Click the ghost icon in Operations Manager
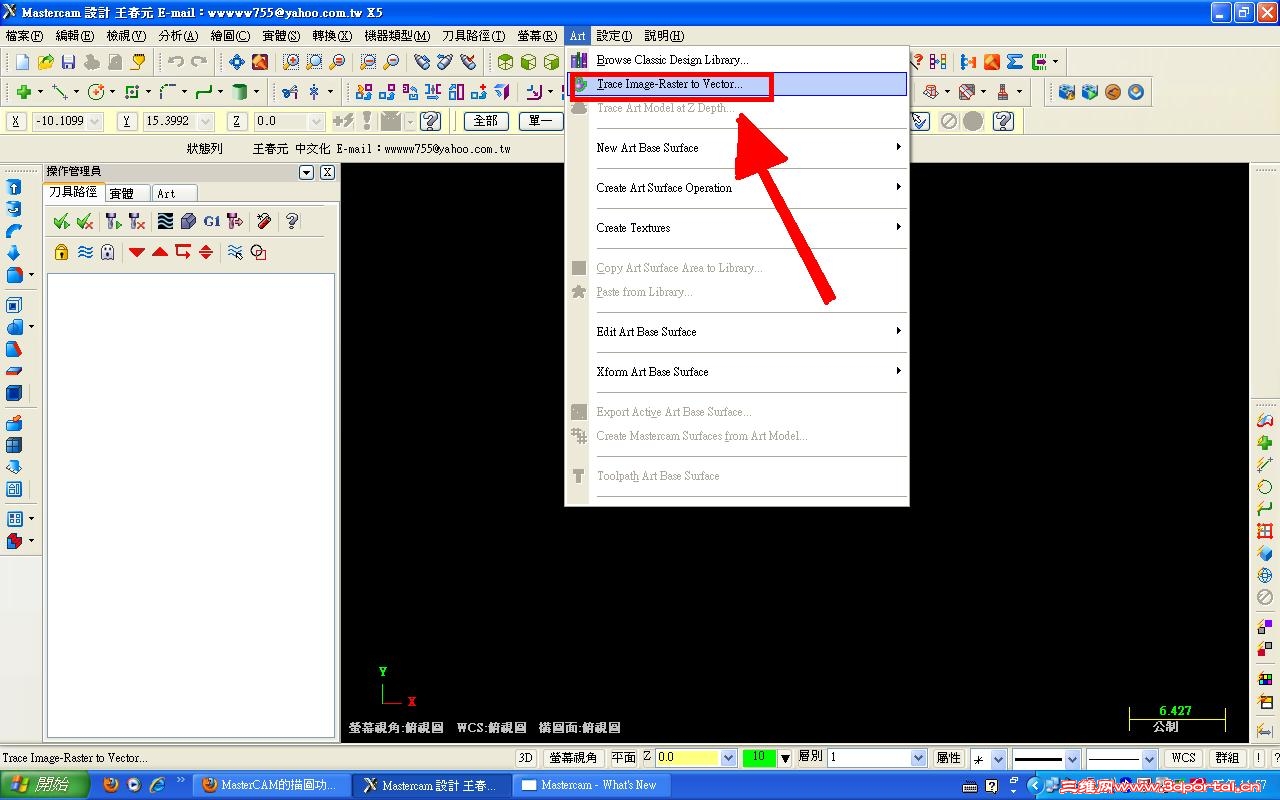Viewport: 1280px width, 800px height. pos(108,252)
